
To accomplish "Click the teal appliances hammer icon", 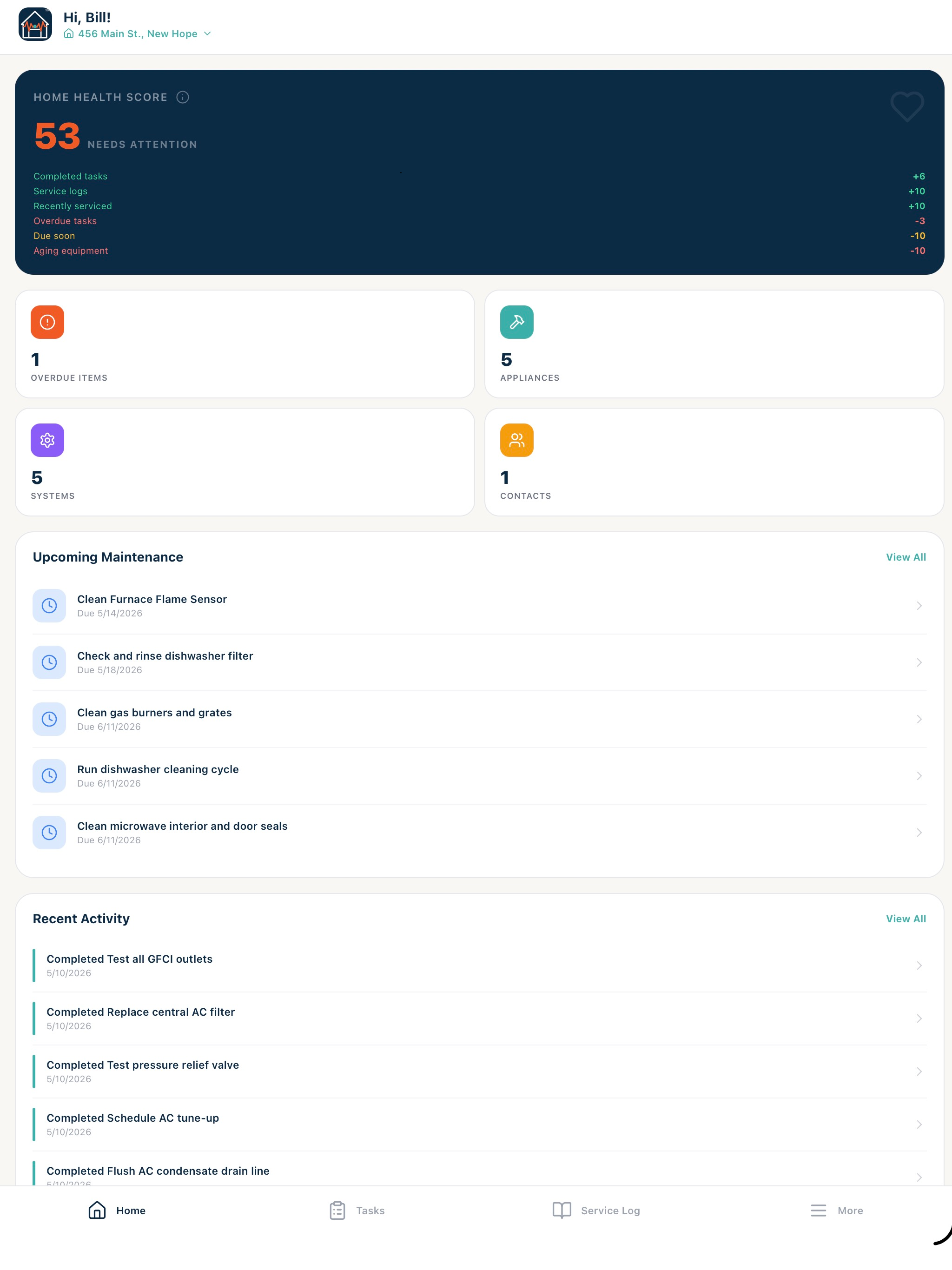I will pos(517,322).
